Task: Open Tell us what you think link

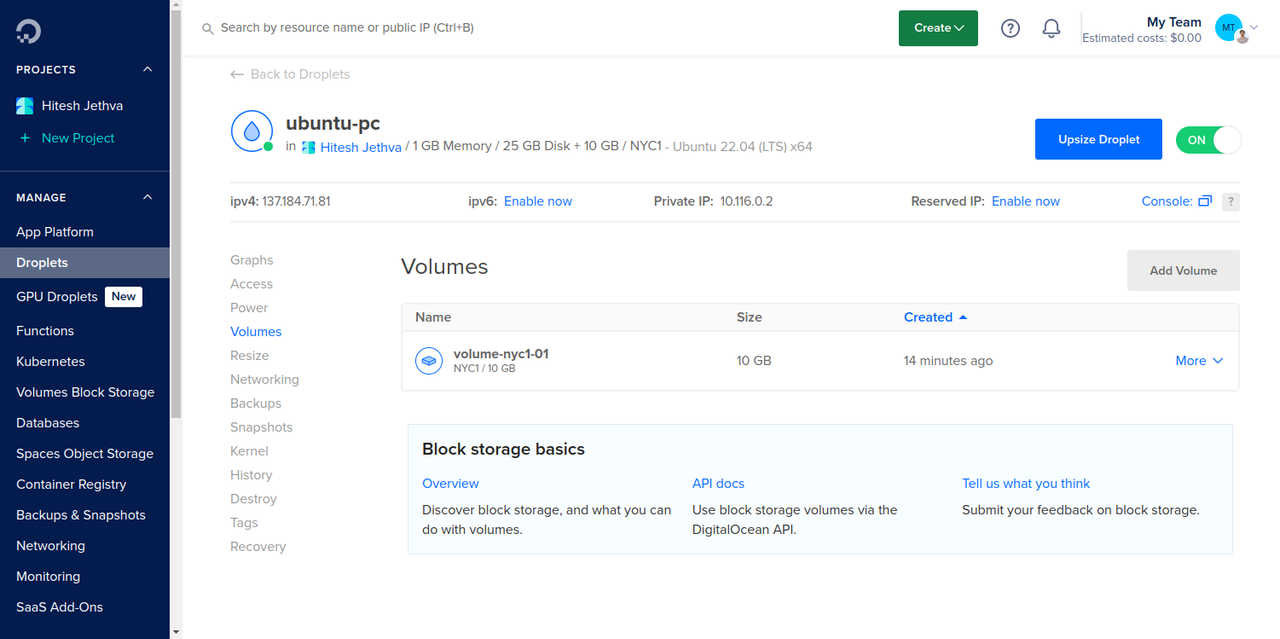Action: point(1026,484)
